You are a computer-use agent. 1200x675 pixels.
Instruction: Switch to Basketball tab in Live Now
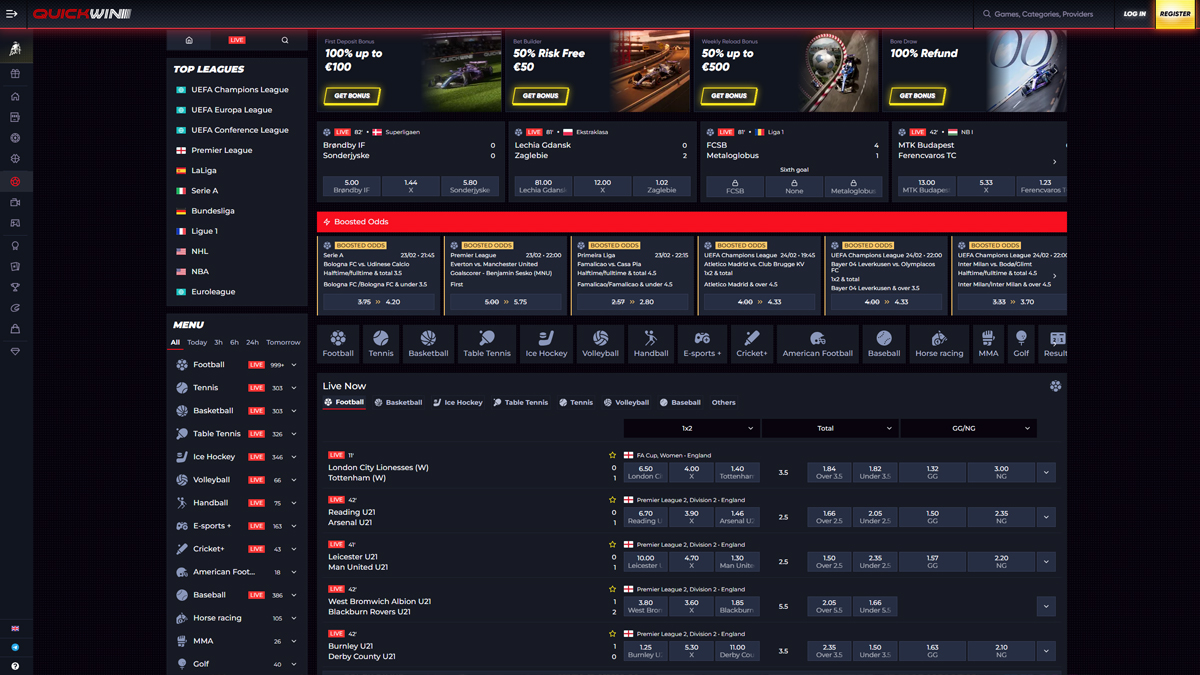point(398,403)
